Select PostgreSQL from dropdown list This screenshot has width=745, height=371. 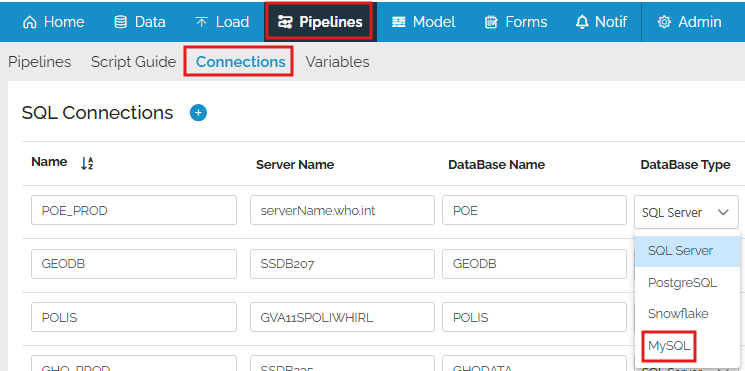688,283
